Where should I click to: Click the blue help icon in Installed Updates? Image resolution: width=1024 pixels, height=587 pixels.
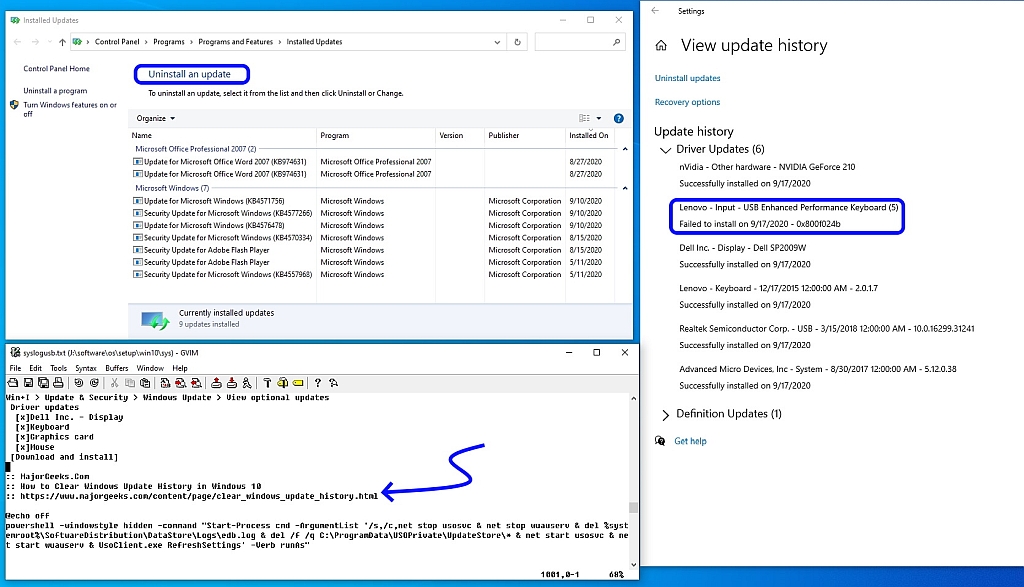[x=618, y=118]
